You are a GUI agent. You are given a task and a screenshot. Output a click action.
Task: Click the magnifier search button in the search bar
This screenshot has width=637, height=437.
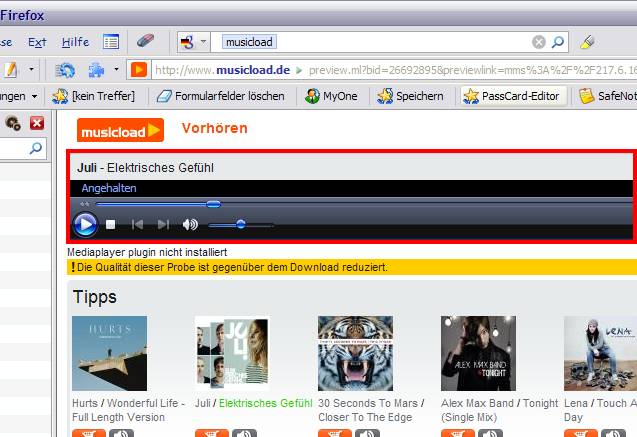point(558,42)
